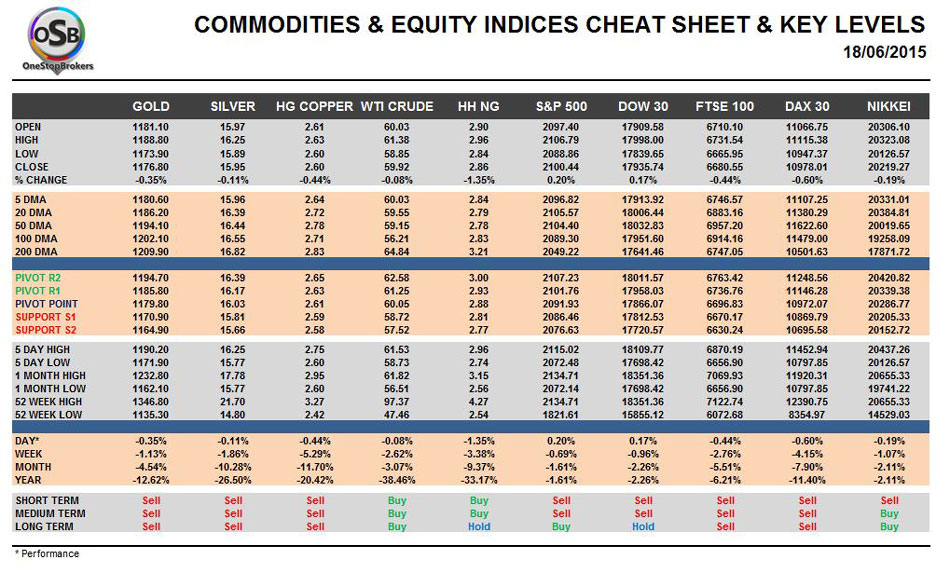Click Nikkei's long term Buy signal
The width and height of the screenshot is (950, 573).
pyautogui.click(x=889, y=526)
